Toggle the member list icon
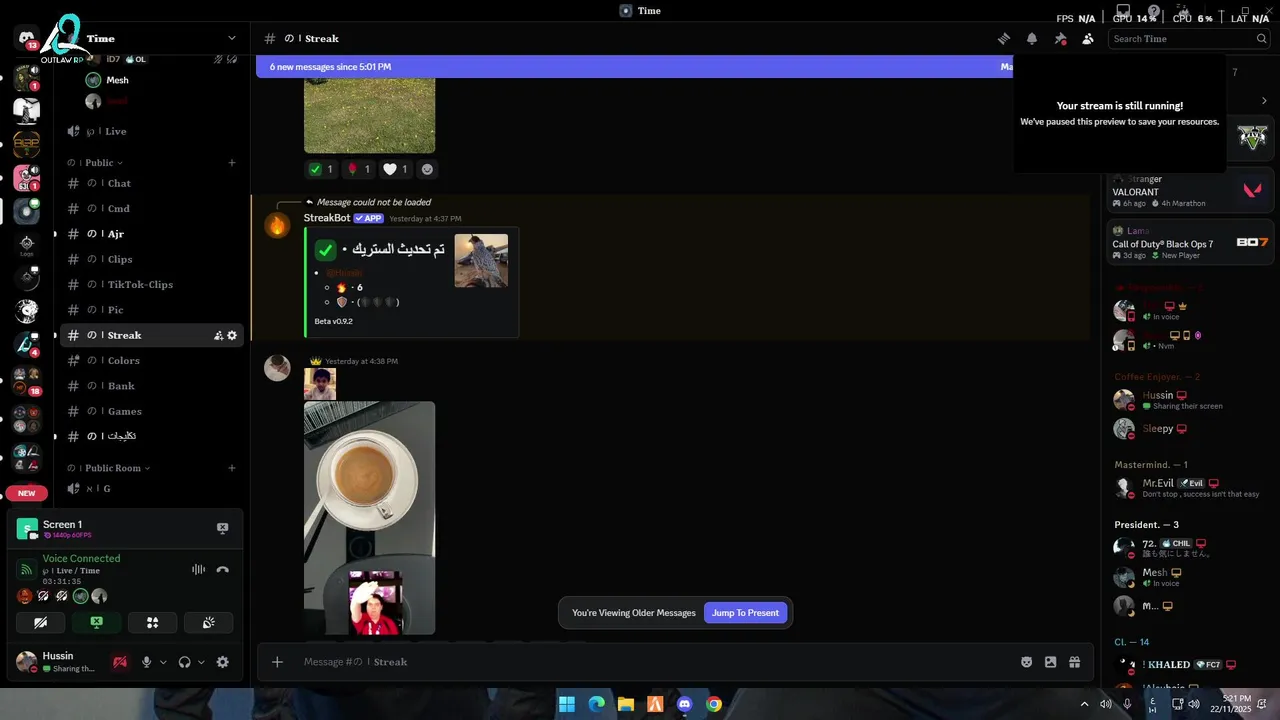Image resolution: width=1280 pixels, height=720 pixels. (x=1088, y=39)
